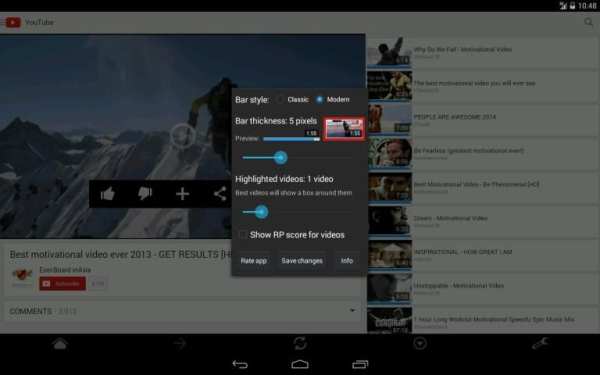The width and height of the screenshot is (600, 375).
Task: Tap the Android home button
Action: (x=300, y=364)
